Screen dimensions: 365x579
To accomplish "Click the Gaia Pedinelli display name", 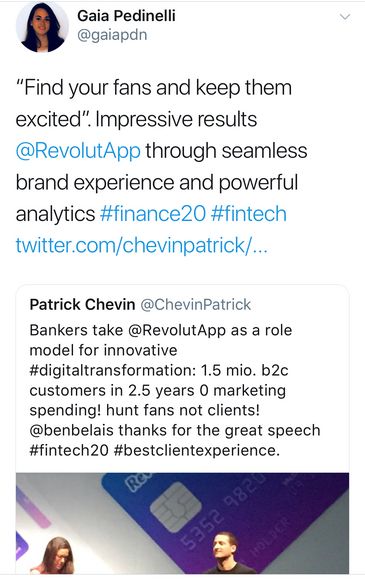I will pos(126,16).
